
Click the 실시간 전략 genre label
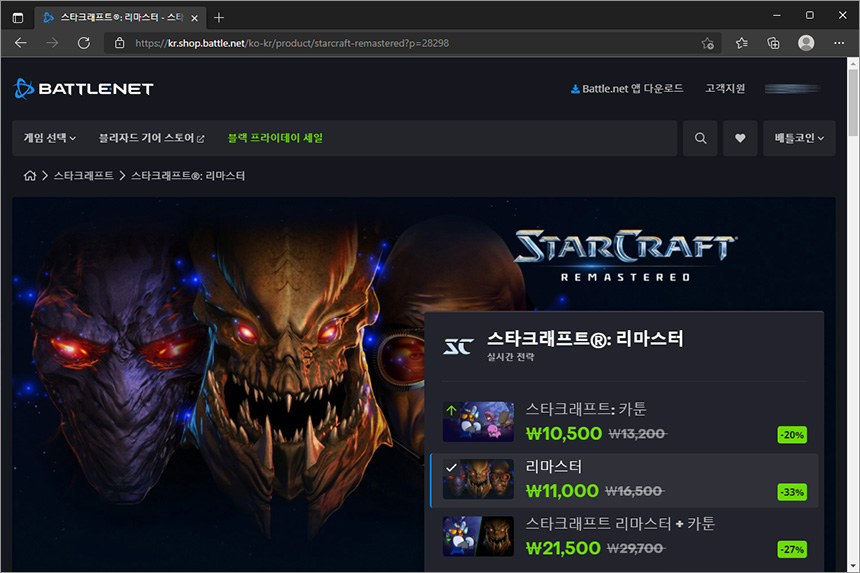click(x=511, y=357)
